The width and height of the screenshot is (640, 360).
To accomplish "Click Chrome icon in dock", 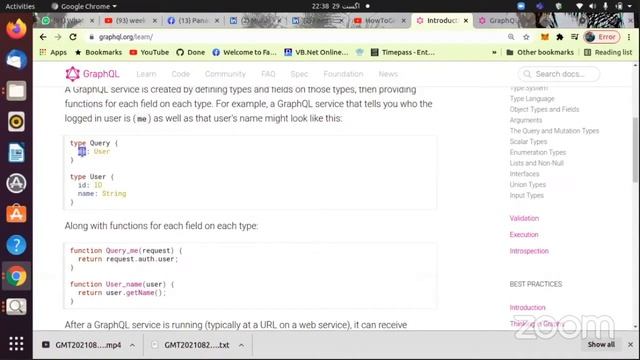I will pos(16,276).
